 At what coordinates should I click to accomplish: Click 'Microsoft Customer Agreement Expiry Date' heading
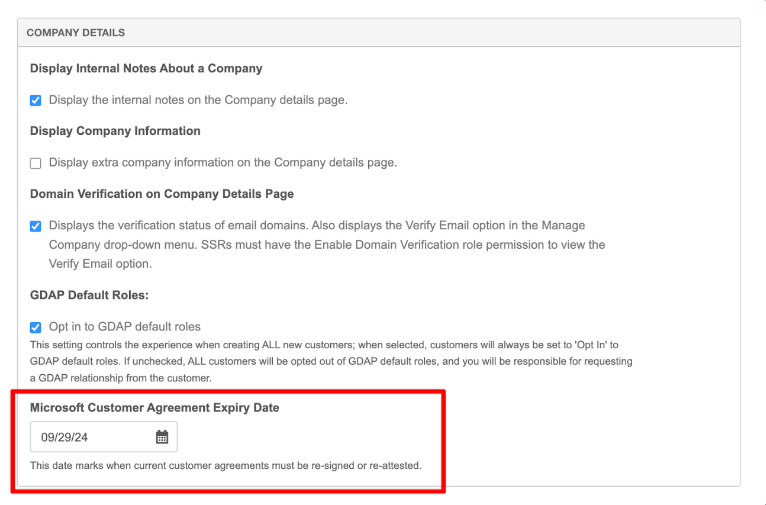155,408
